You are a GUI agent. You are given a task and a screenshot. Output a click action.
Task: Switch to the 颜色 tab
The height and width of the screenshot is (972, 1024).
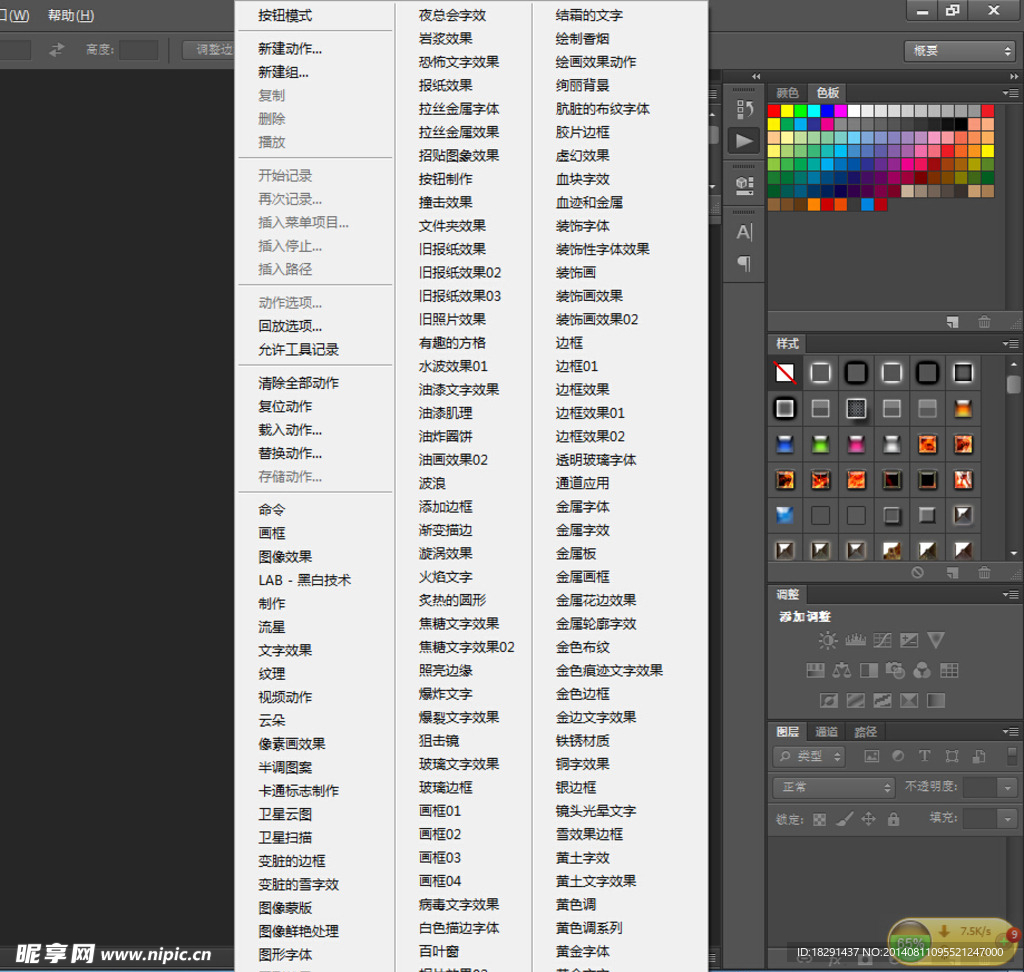pyautogui.click(x=787, y=93)
